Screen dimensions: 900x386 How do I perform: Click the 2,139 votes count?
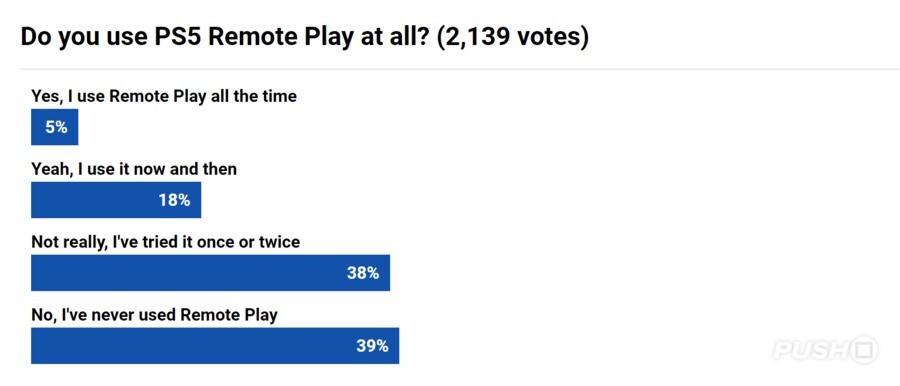[513, 37]
